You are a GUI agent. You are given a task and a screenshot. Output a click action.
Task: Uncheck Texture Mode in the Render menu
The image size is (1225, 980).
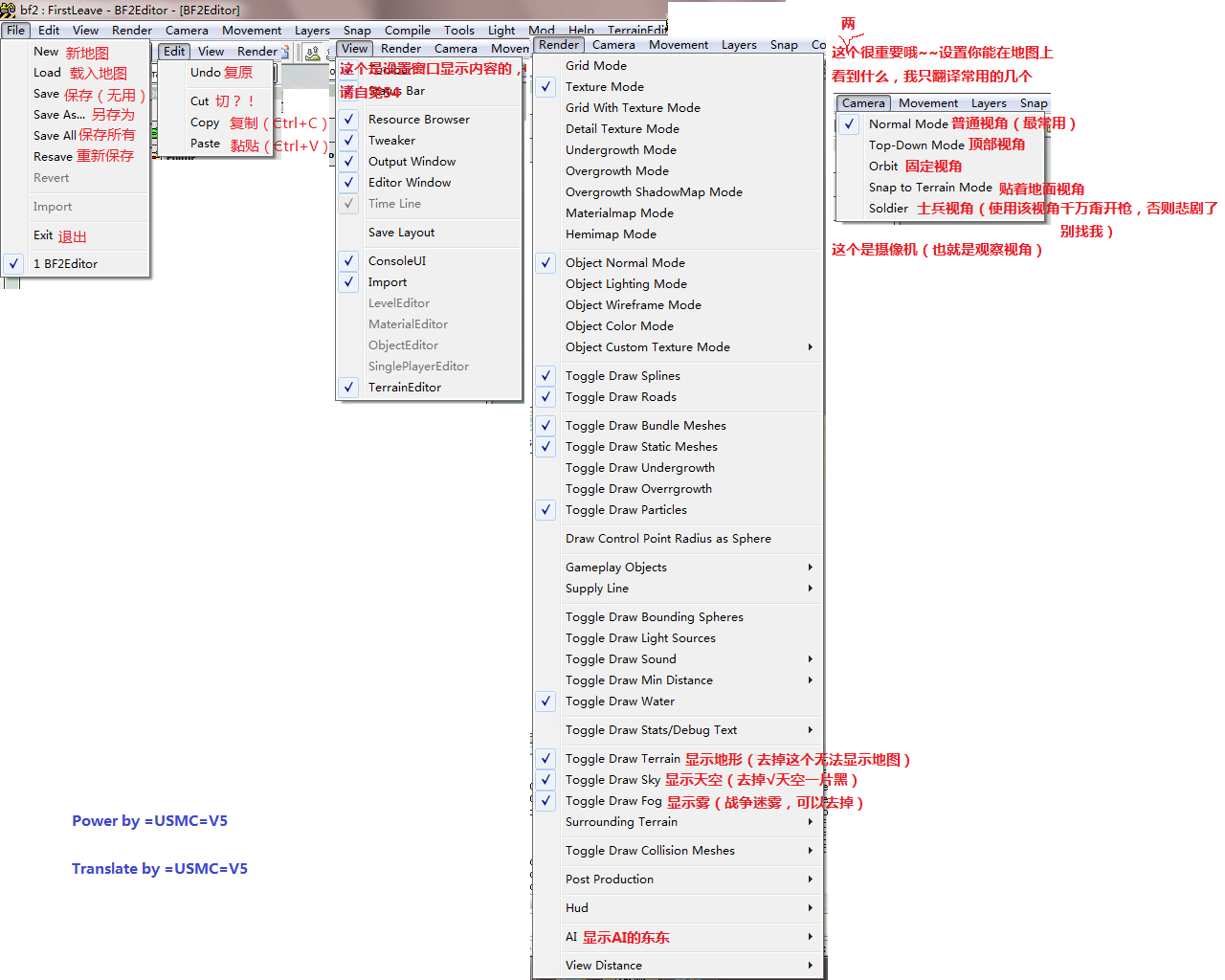pyautogui.click(x=678, y=87)
